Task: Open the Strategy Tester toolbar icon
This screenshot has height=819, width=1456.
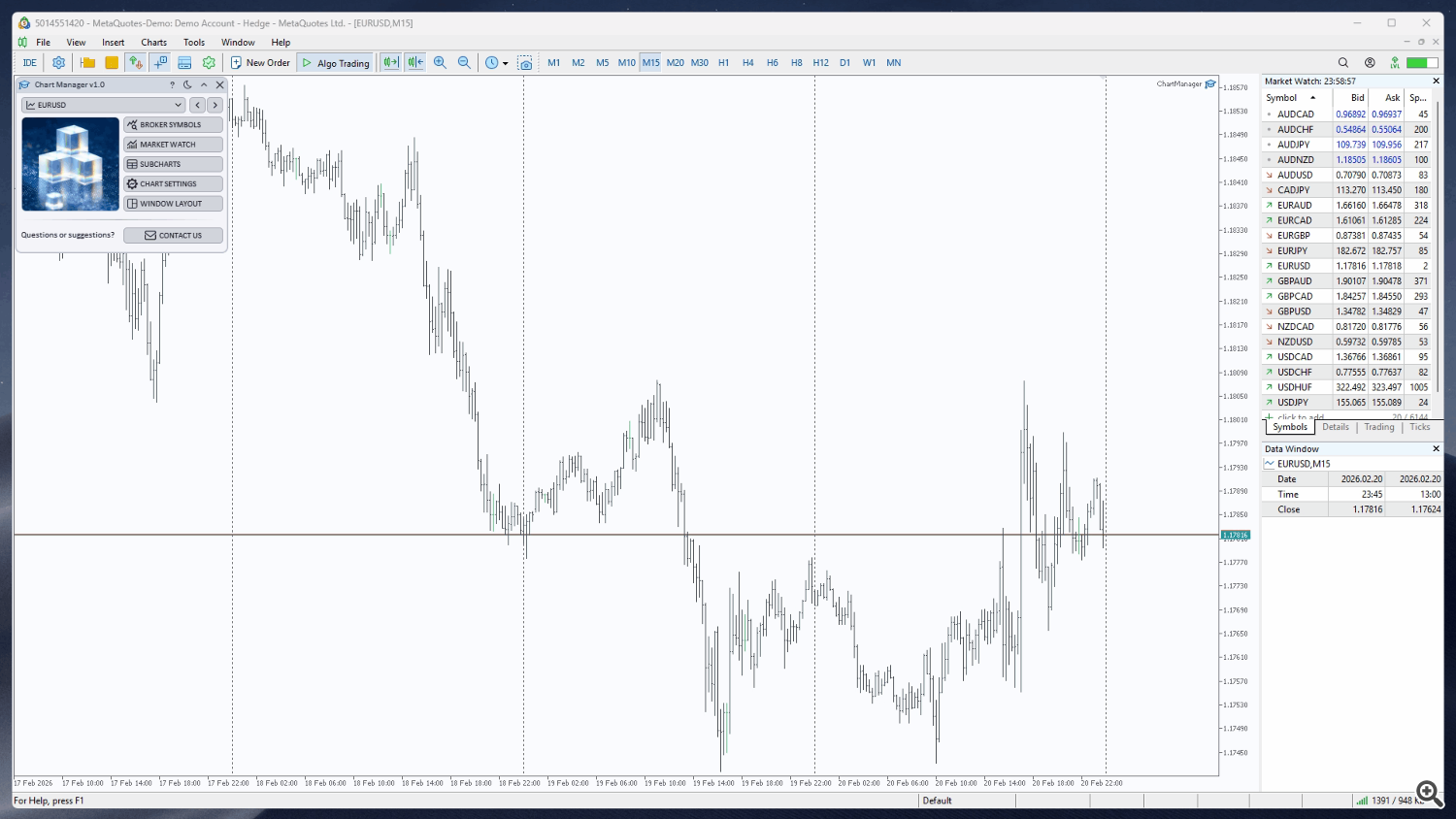Action: [x=208, y=62]
